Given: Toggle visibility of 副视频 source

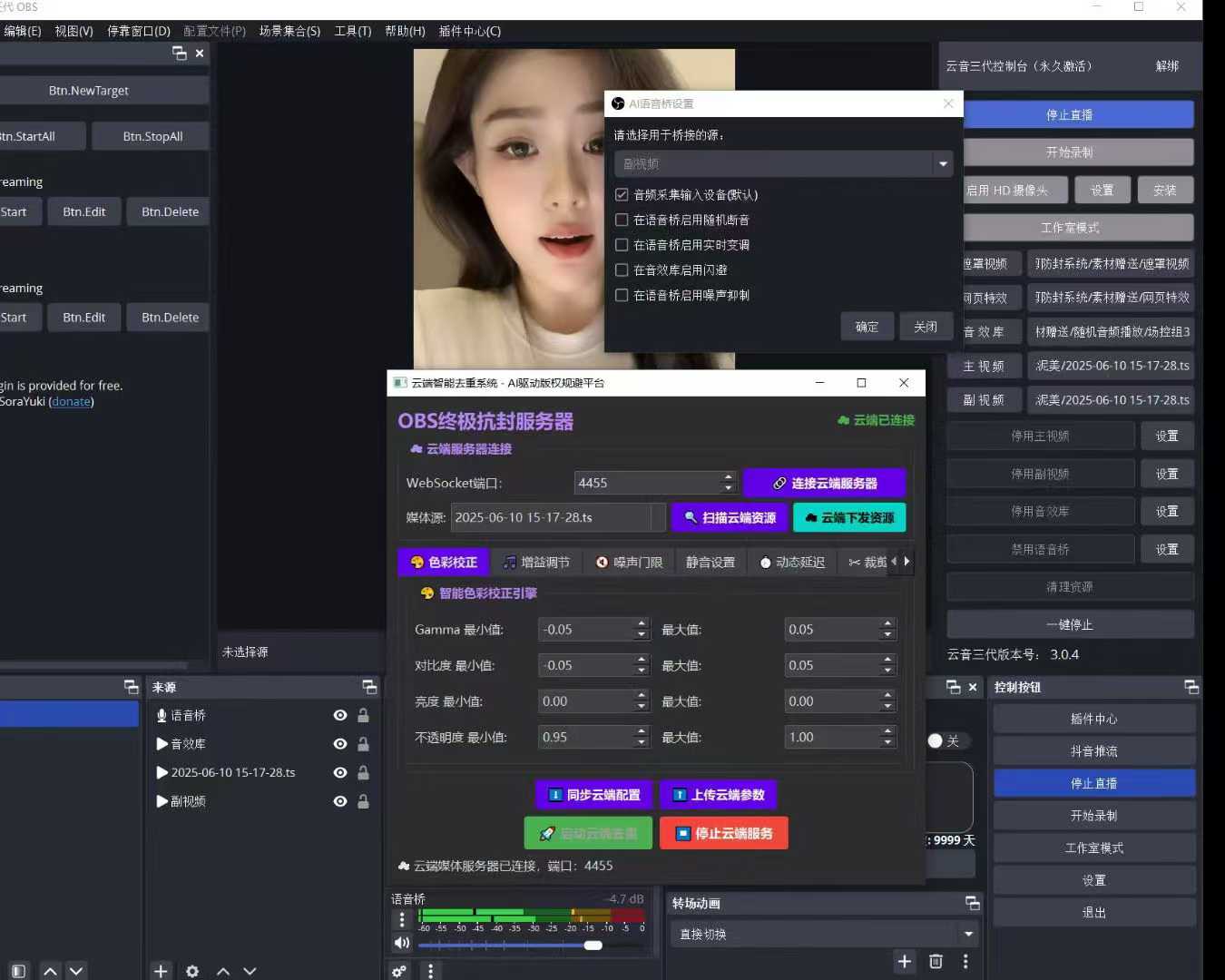Looking at the screenshot, I should pyautogui.click(x=340, y=801).
